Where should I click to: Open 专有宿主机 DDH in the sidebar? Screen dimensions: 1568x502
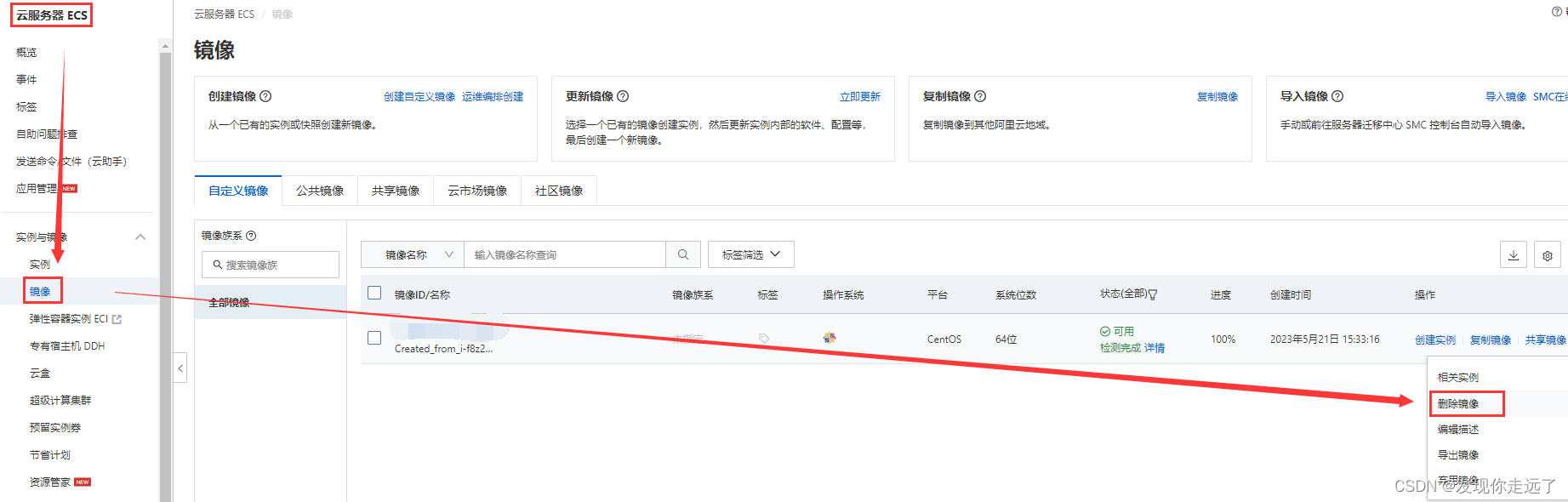(x=67, y=345)
